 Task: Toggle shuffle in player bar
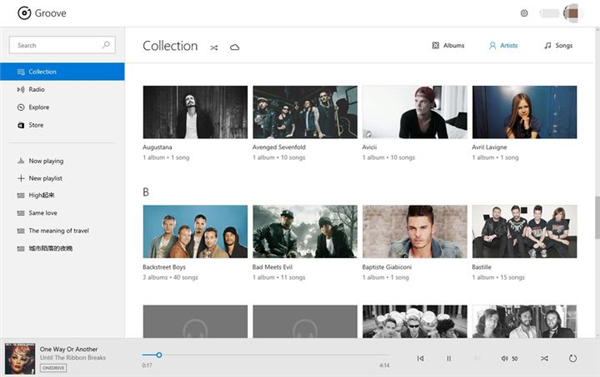click(x=544, y=359)
